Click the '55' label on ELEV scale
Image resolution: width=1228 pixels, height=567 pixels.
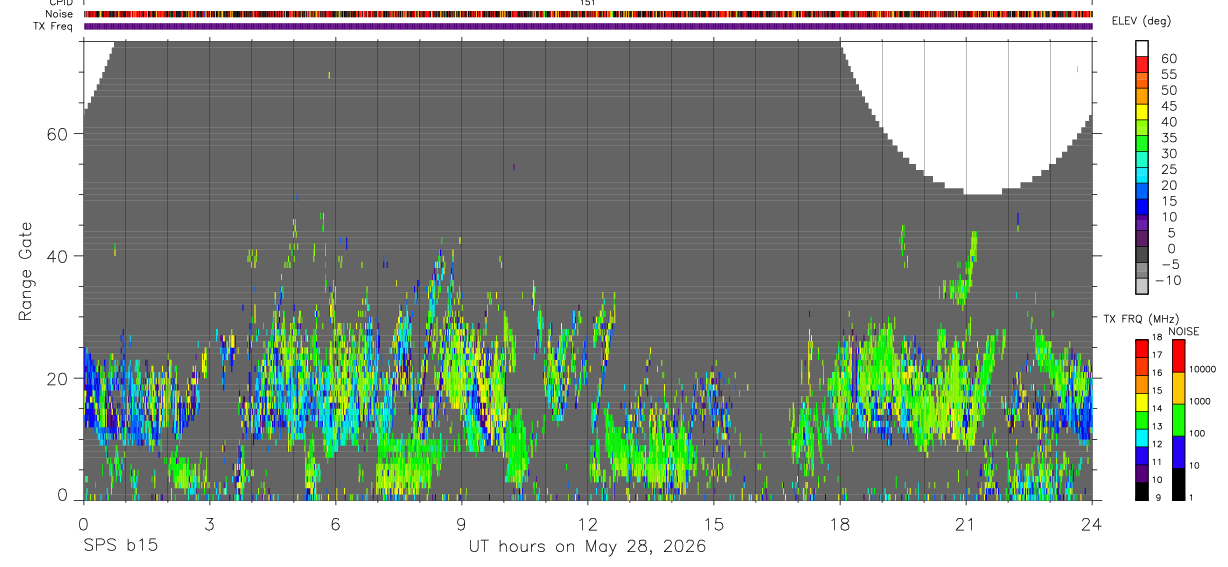1168,74
